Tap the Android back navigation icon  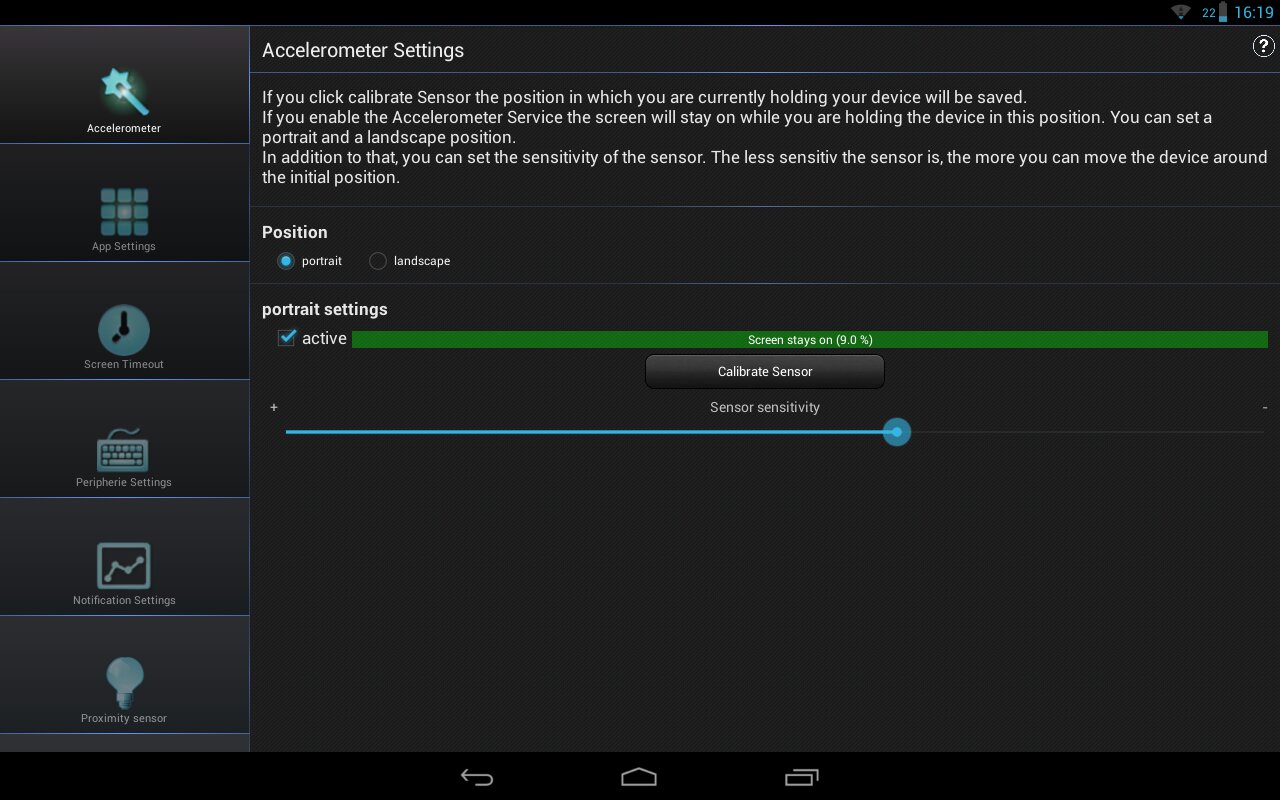click(477, 777)
